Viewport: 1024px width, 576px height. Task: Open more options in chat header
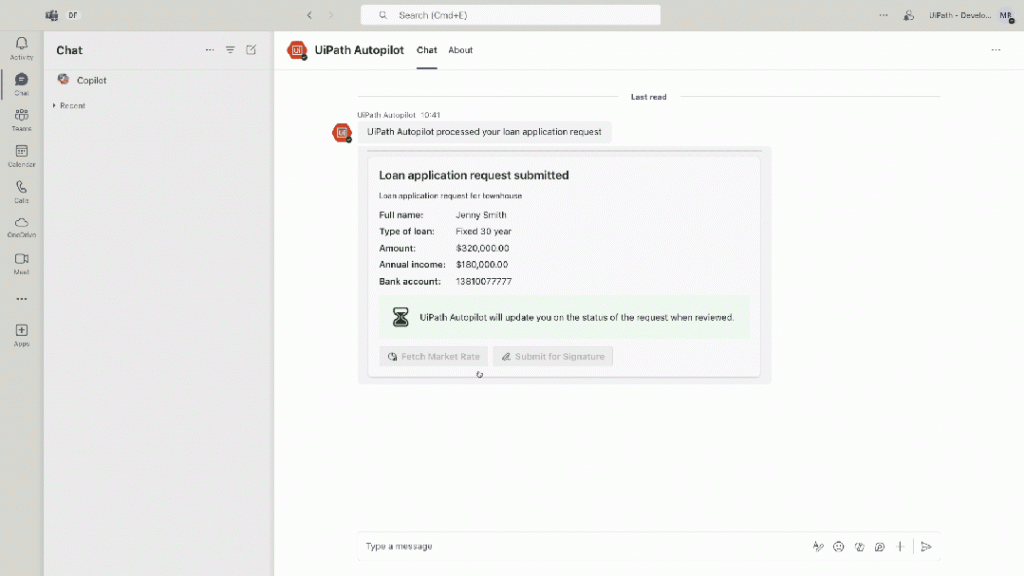(x=995, y=50)
